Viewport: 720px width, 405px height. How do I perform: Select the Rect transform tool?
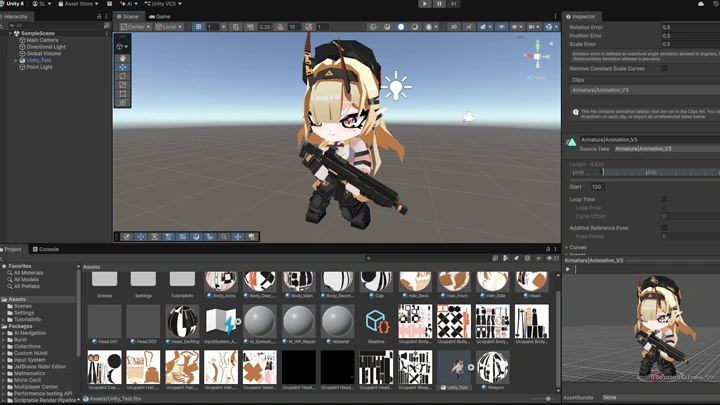(123, 94)
